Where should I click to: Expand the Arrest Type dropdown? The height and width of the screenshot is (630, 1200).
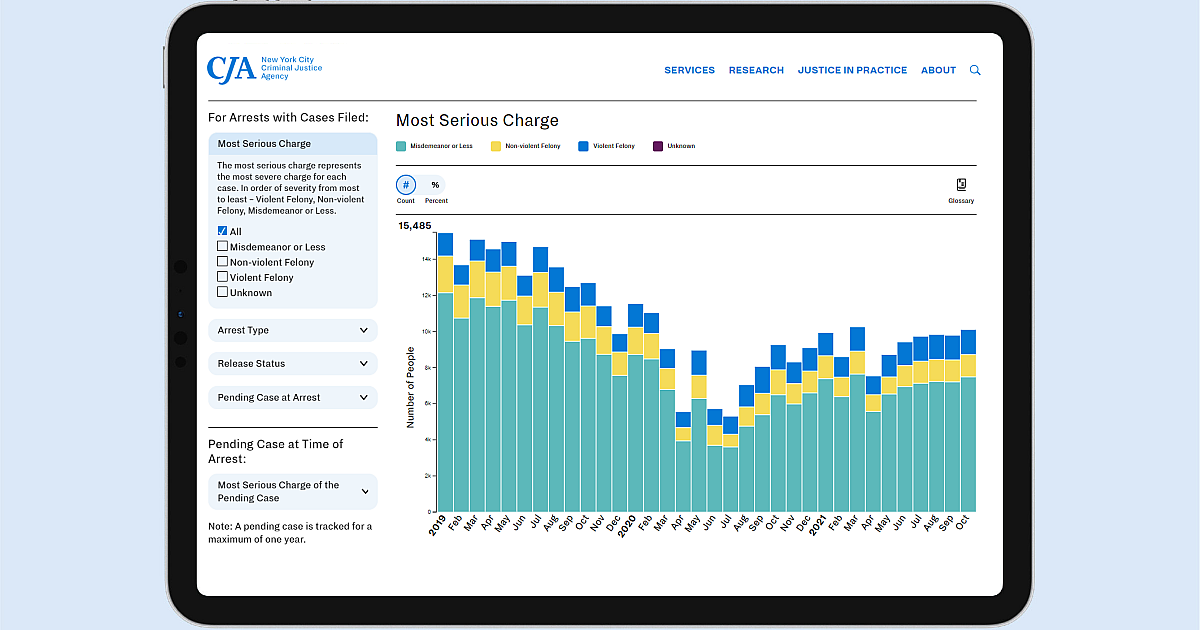[292, 330]
